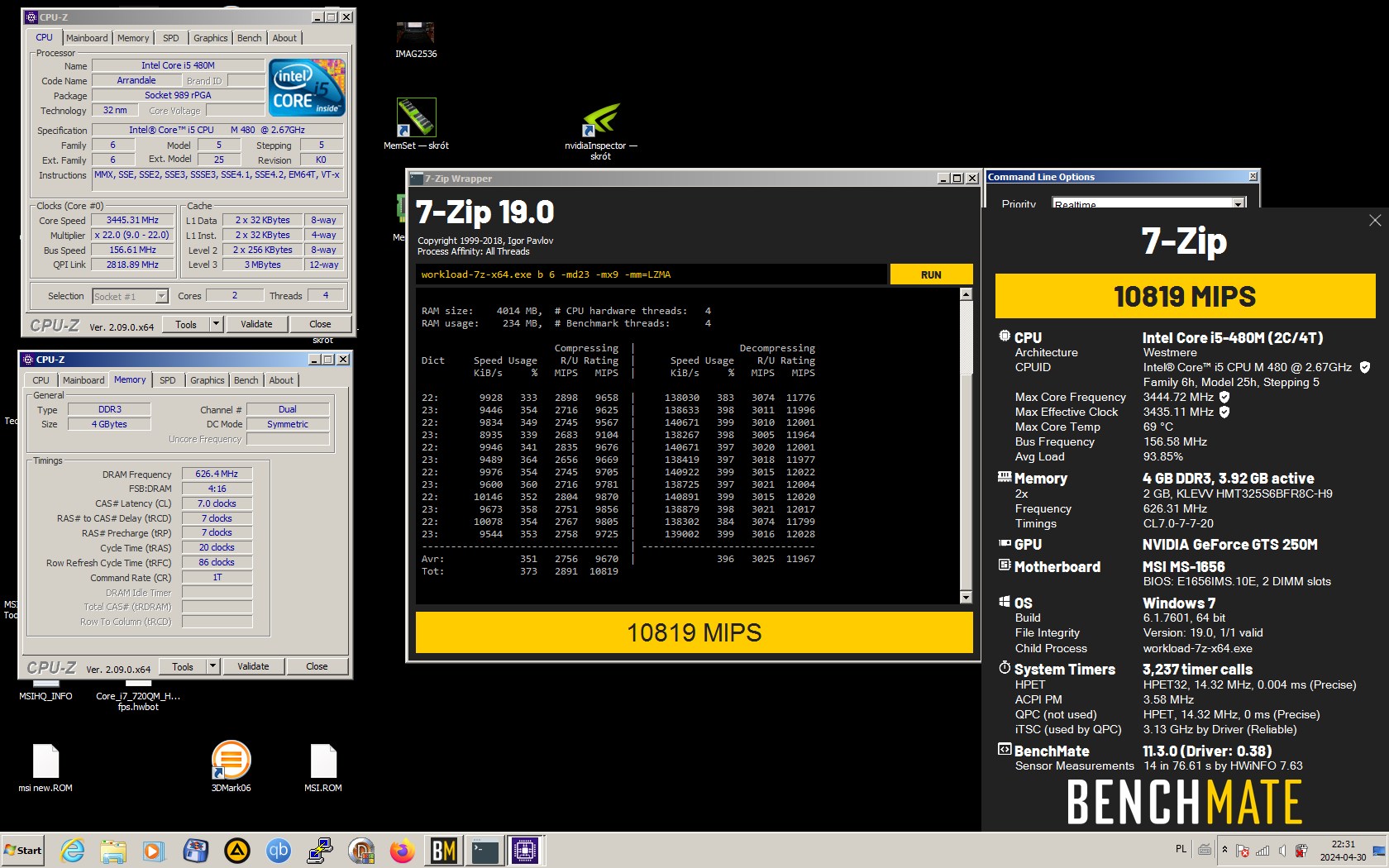Click the Core Speed value 3445.31 MHz
Screen dimensions: 1389x868
pos(132,220)
